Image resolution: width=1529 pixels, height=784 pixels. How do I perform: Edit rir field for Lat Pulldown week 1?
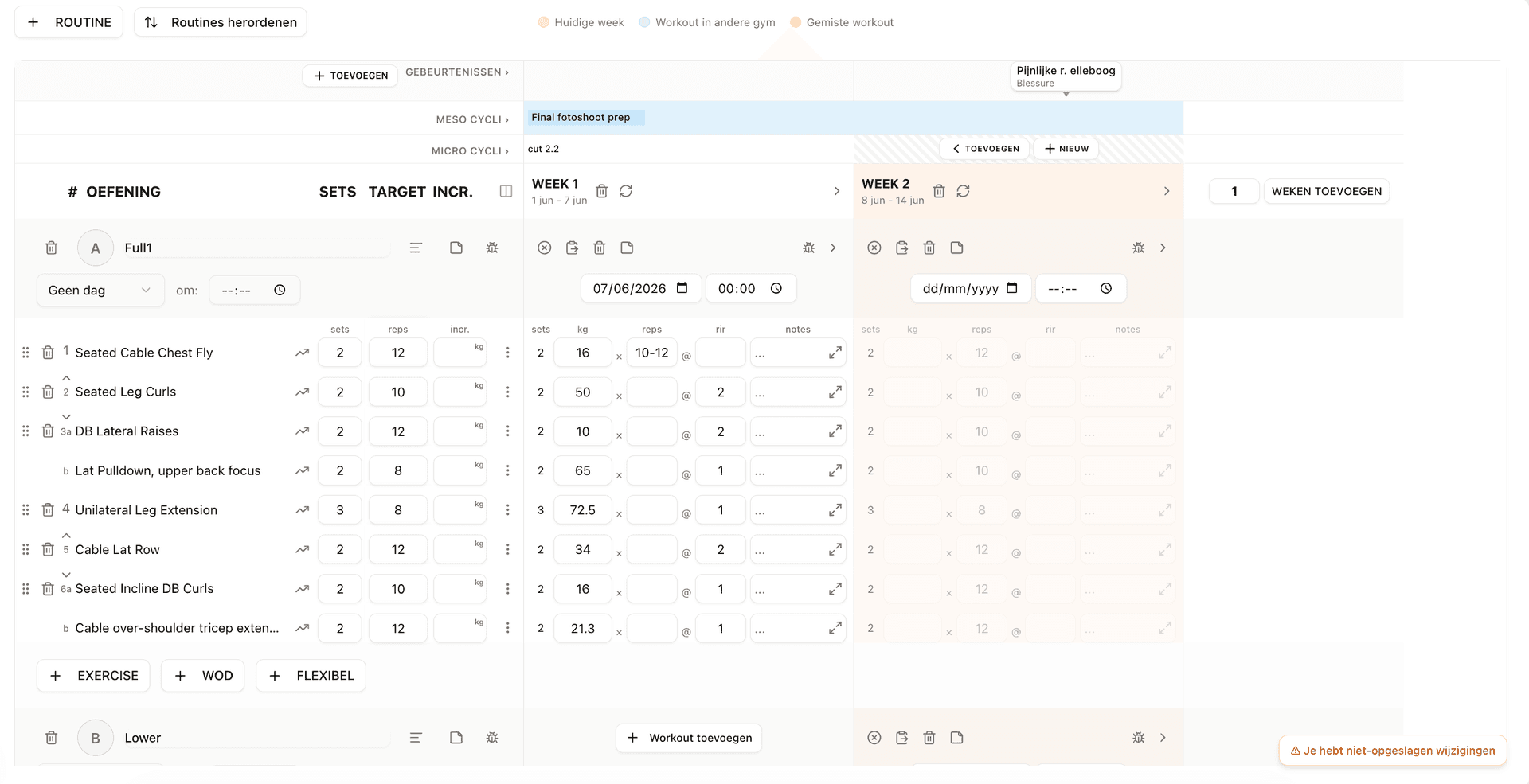click(x=721, y=470)
